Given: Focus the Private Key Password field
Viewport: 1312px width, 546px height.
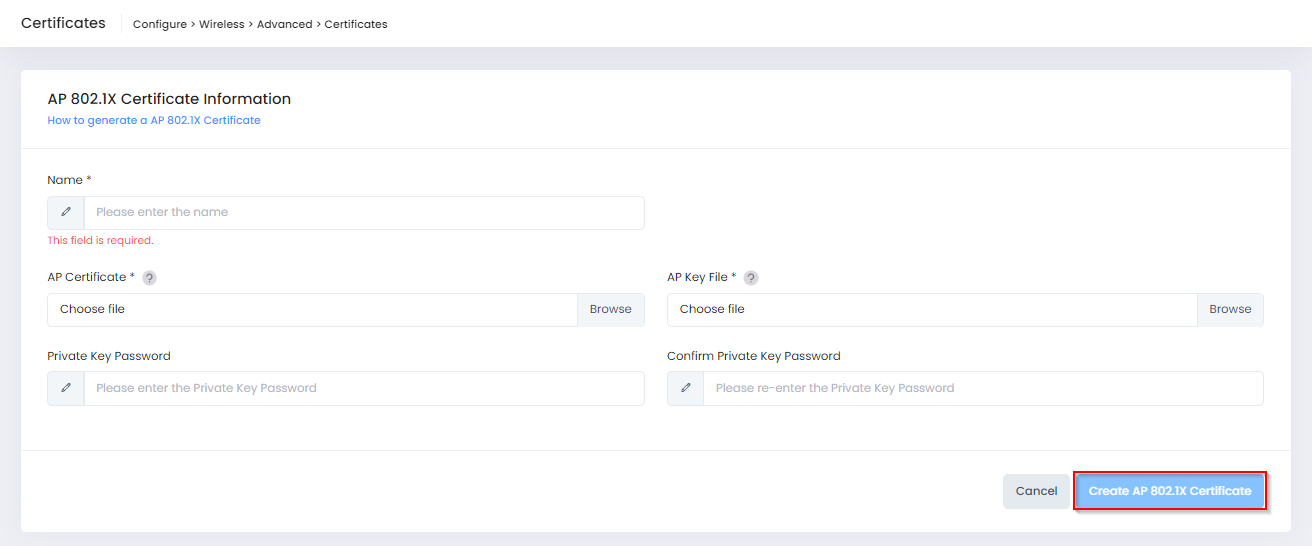Looking at the screenshot, I should (364, 388).
